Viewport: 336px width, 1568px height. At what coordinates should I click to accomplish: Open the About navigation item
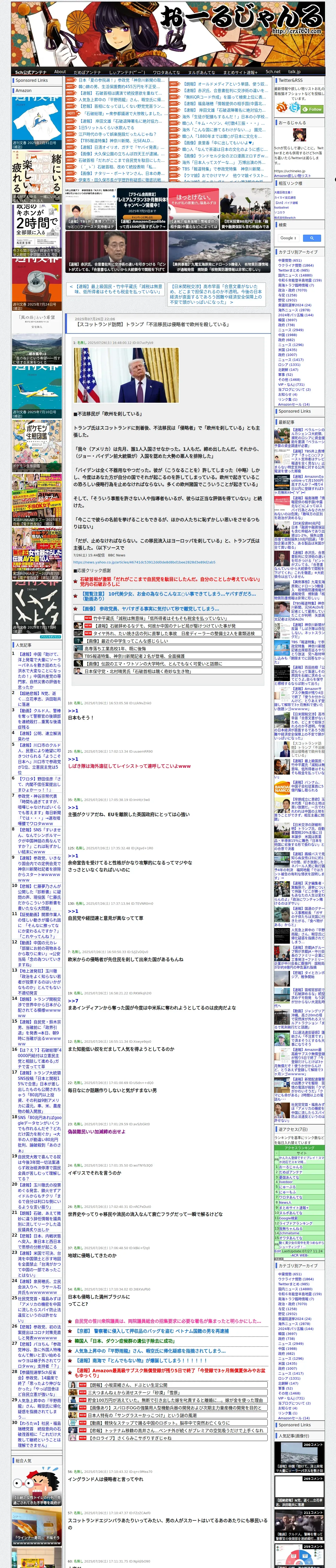pyautogui.click(x=60, y=72)
